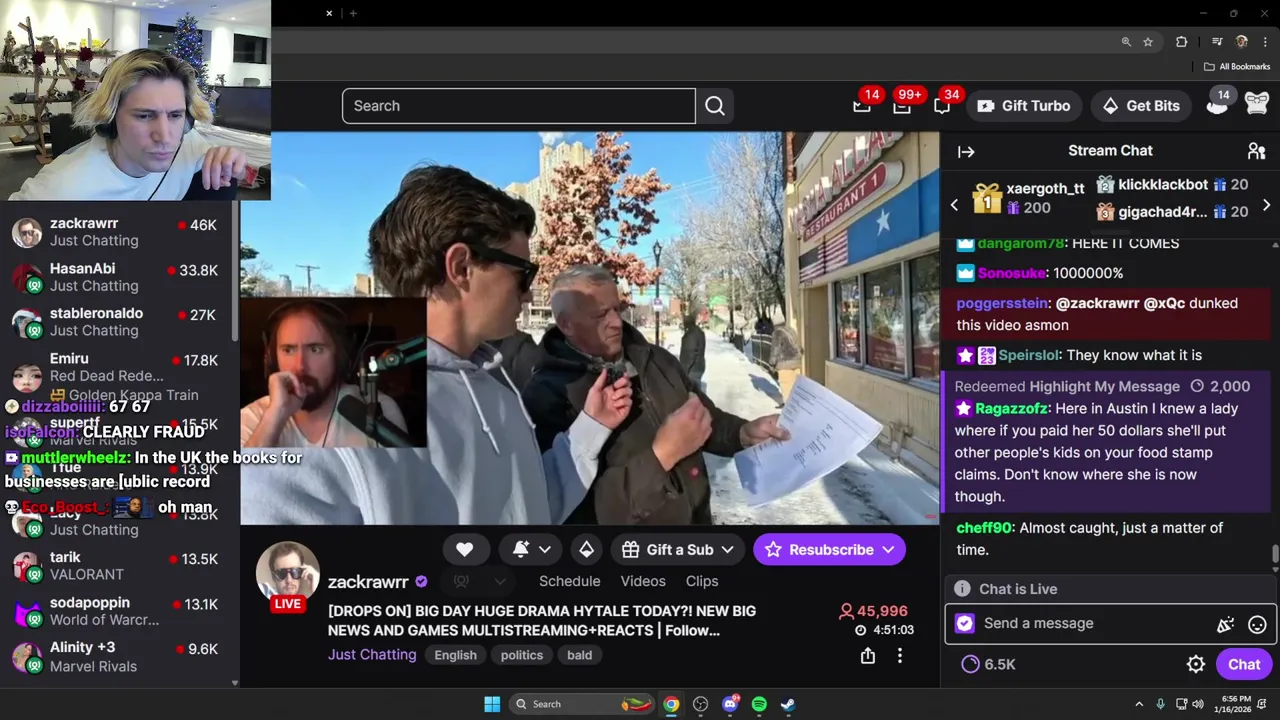Expand the Gift a Sub dropdown
The image size is (1280, 720).
(x=727, y=549)
